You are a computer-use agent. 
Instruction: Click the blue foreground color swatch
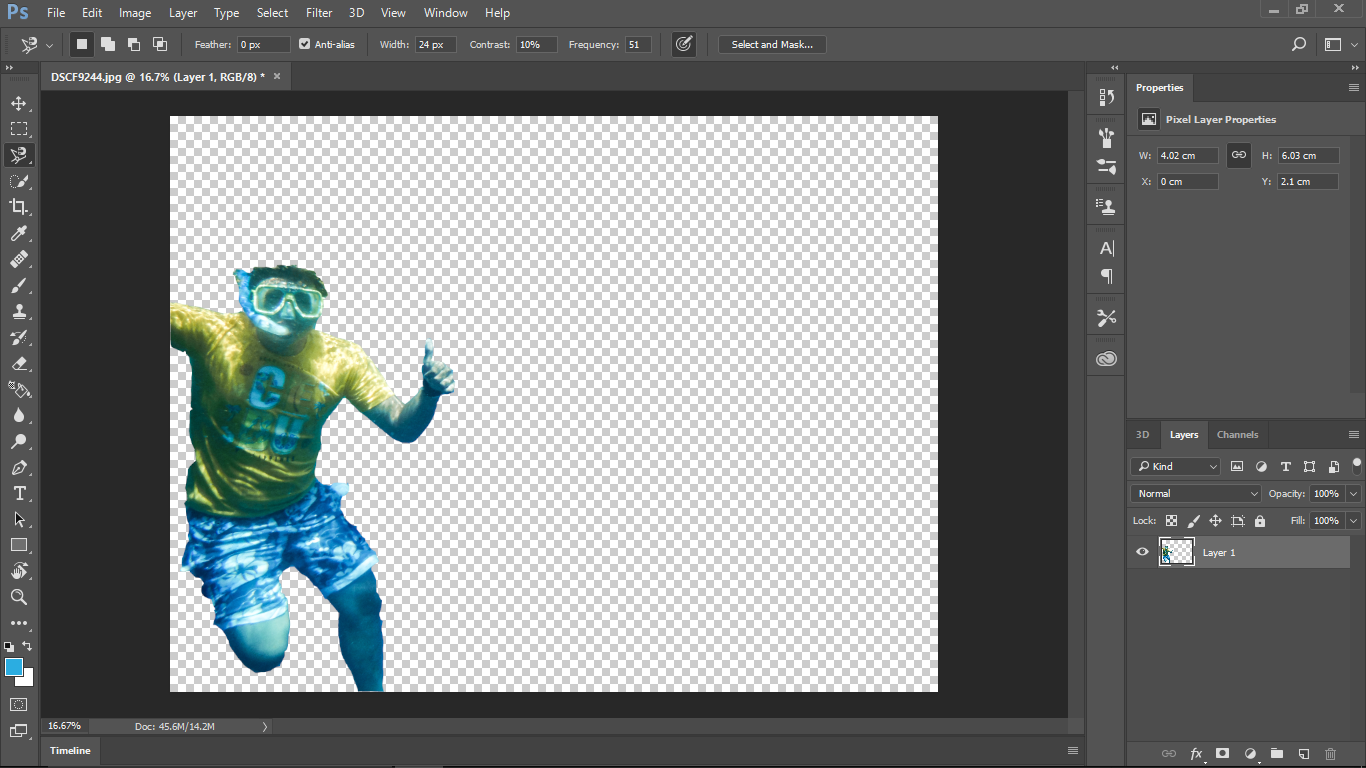[x=13, y=667]
